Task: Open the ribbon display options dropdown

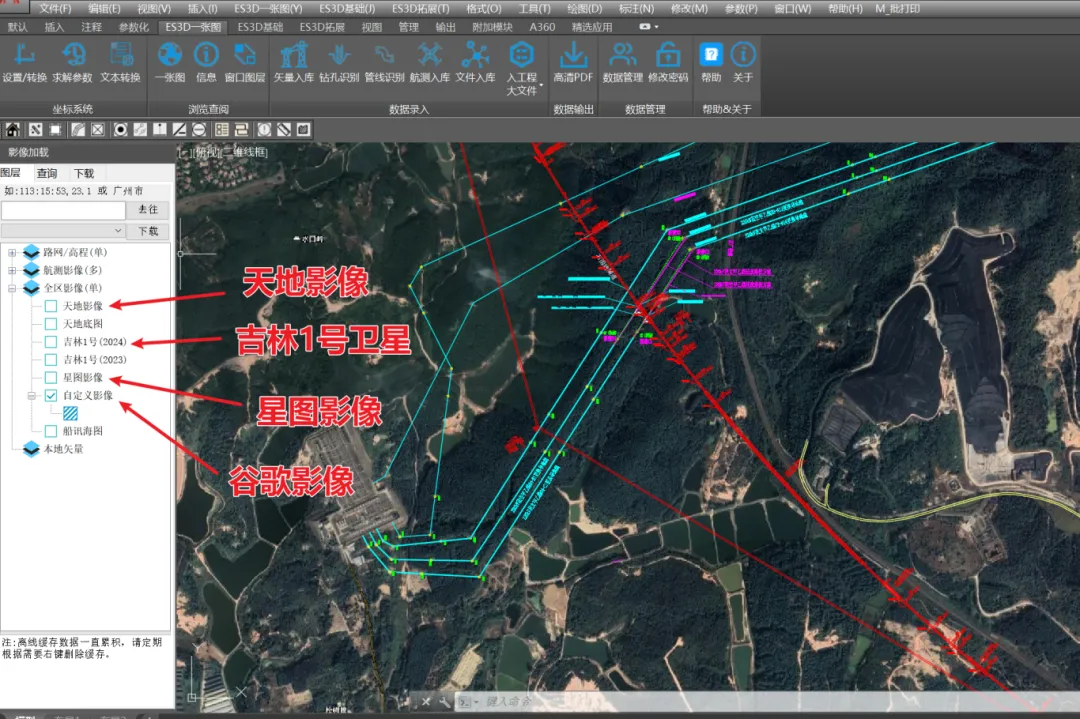Action: click(649, 27)
